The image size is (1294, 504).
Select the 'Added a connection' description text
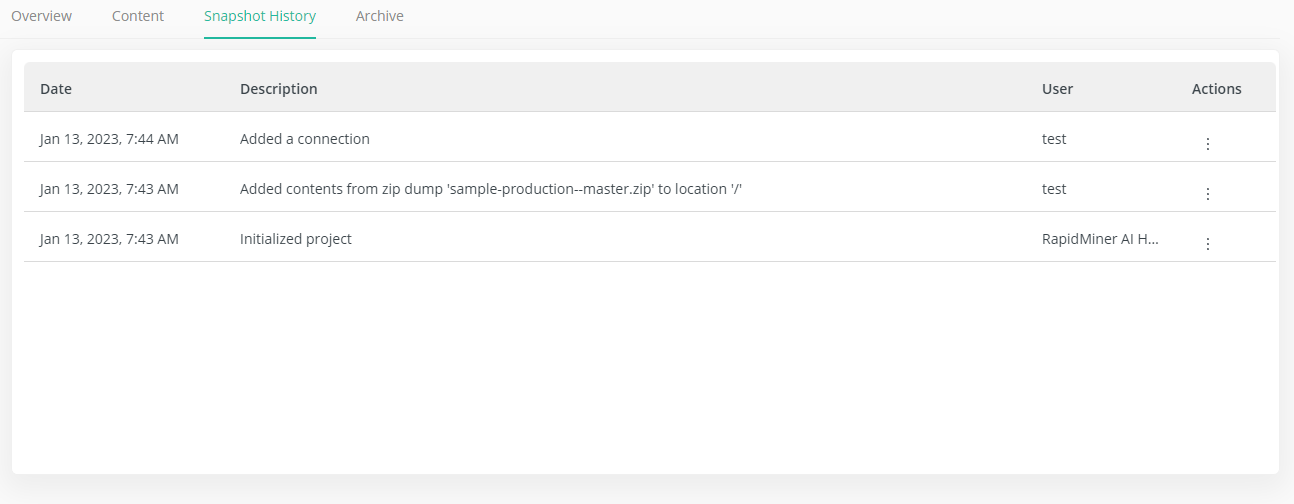click(305, 139)
